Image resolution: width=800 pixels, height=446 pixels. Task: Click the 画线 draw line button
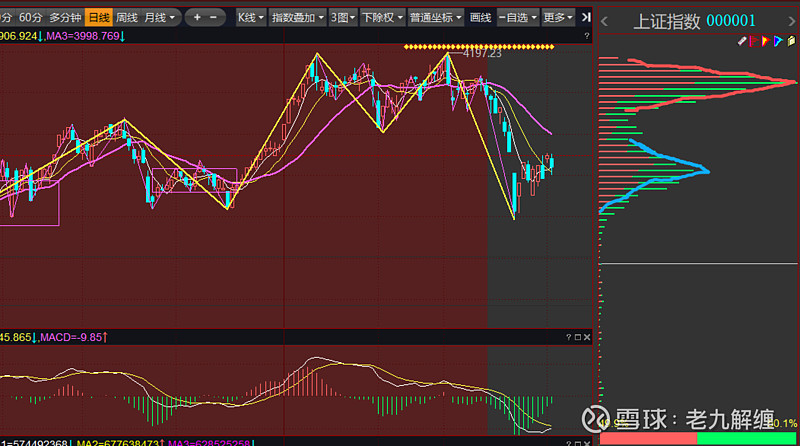(480, 18)
